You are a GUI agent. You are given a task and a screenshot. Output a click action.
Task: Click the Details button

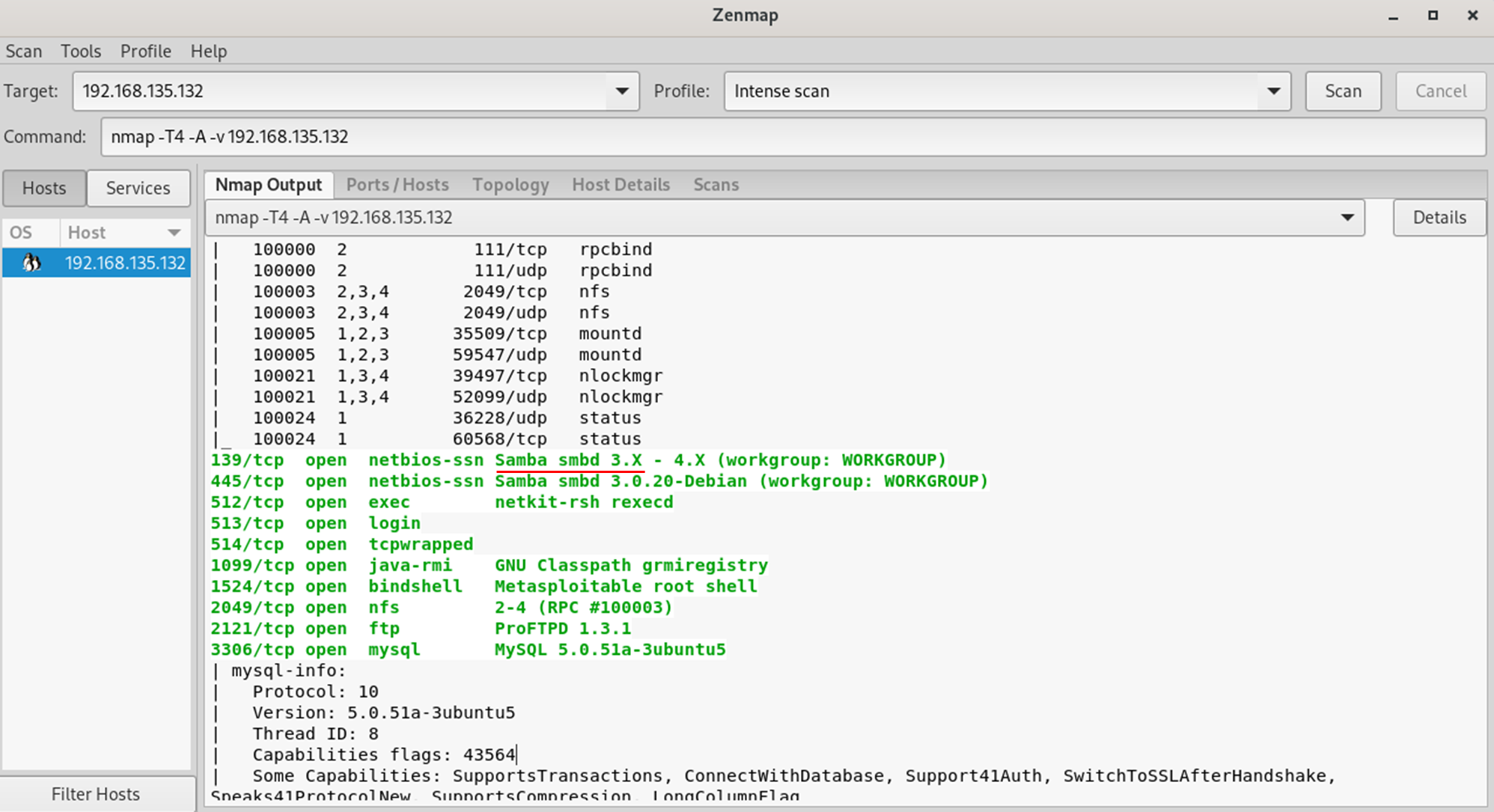1439,218
